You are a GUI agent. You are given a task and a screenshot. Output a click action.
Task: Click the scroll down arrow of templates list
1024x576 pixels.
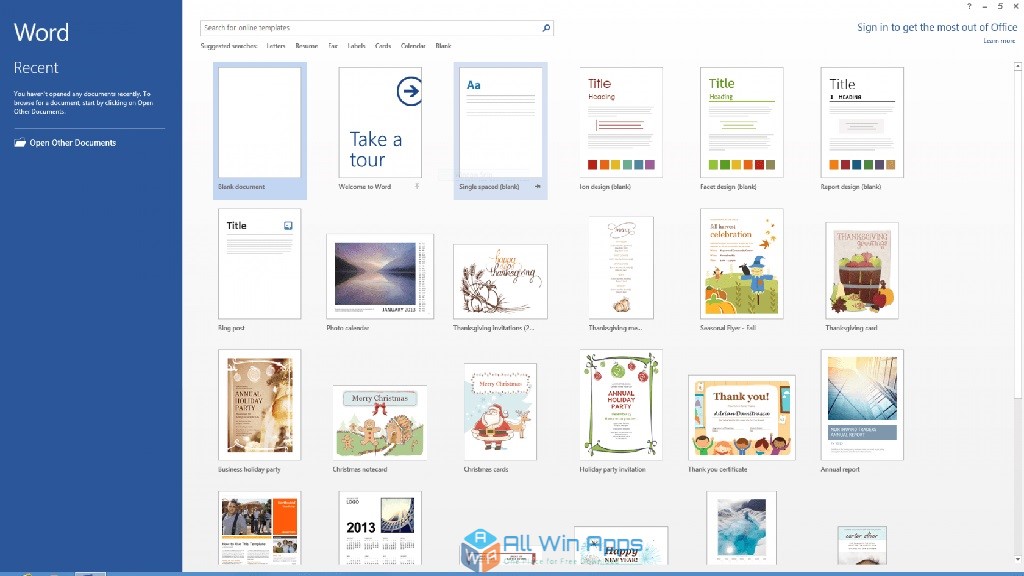[1017, 559]
